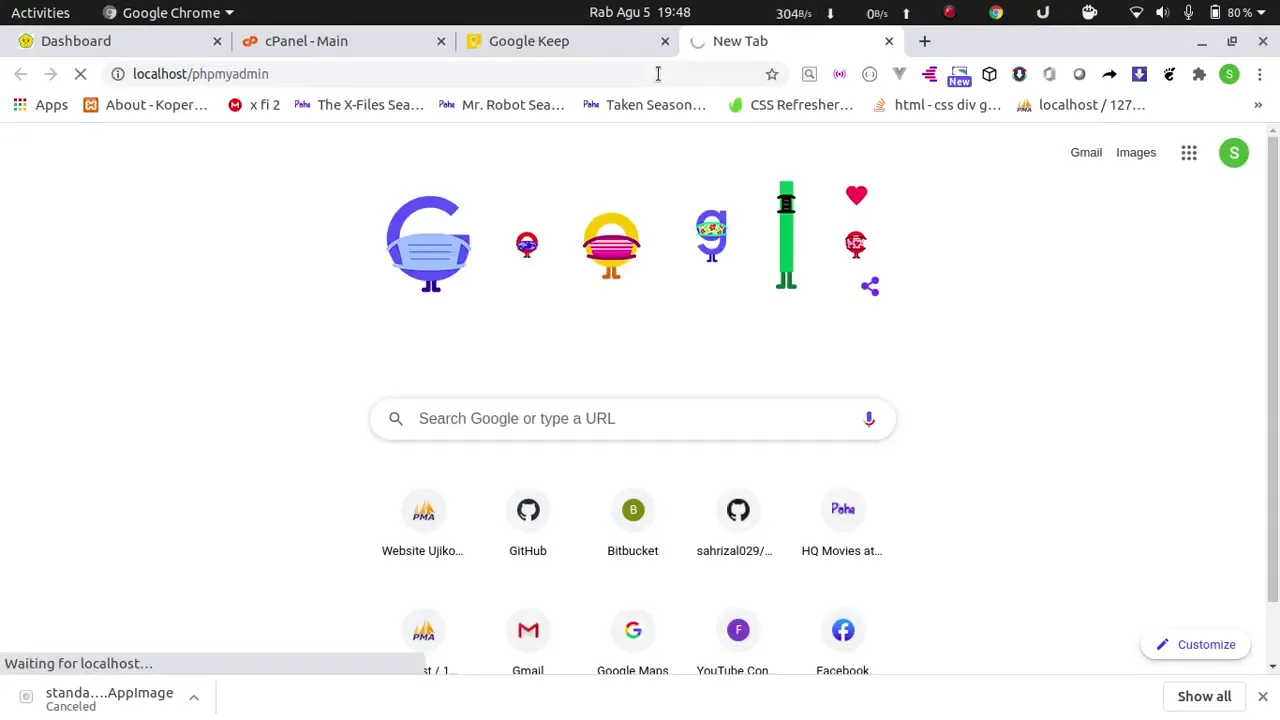Click the magnifier extension icon in toolbar
This screenshot has height=720, width=1280.
(809, 74)
